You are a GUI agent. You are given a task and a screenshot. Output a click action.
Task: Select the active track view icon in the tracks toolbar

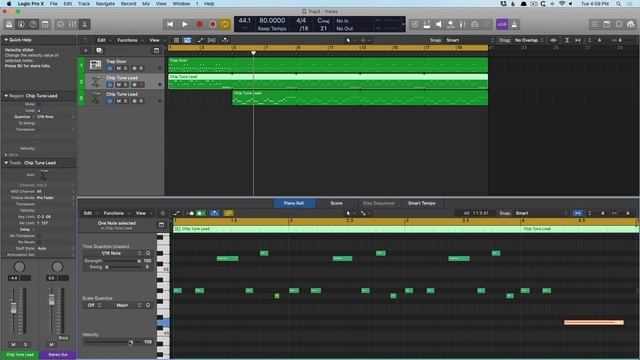(187, 40)
